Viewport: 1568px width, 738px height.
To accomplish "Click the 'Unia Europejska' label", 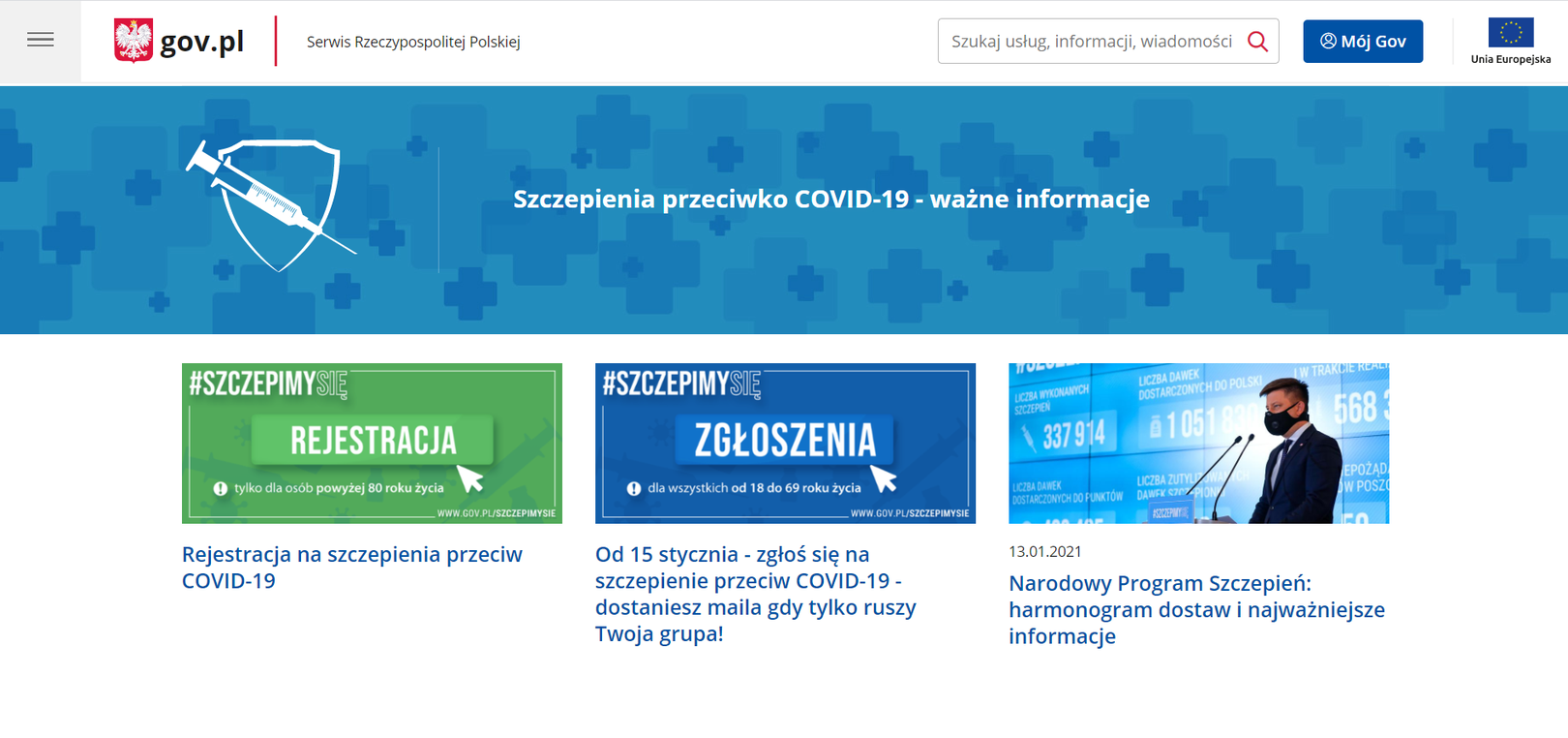I will pos(1510,59).
